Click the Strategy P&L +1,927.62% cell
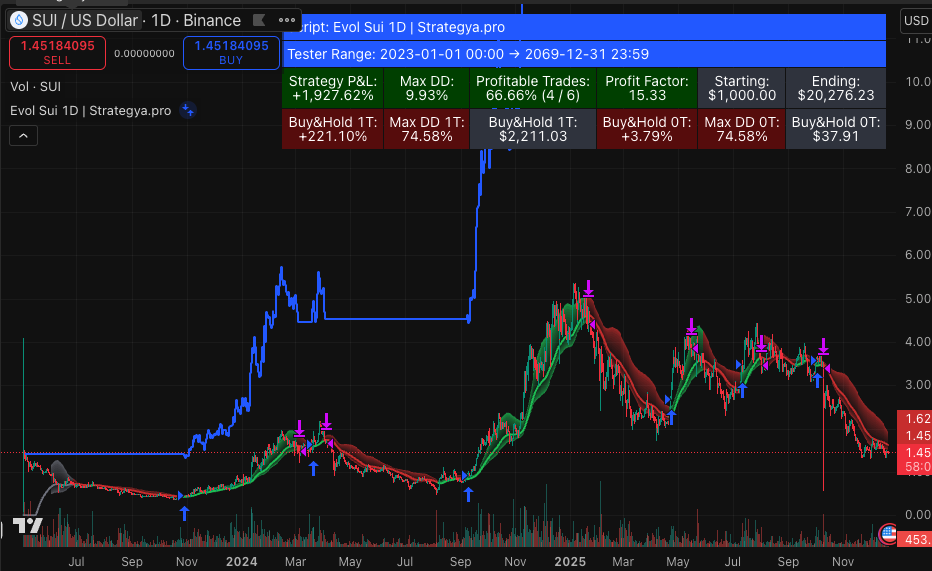This screenshot has width=932, height=571. (x=333, y=88)
